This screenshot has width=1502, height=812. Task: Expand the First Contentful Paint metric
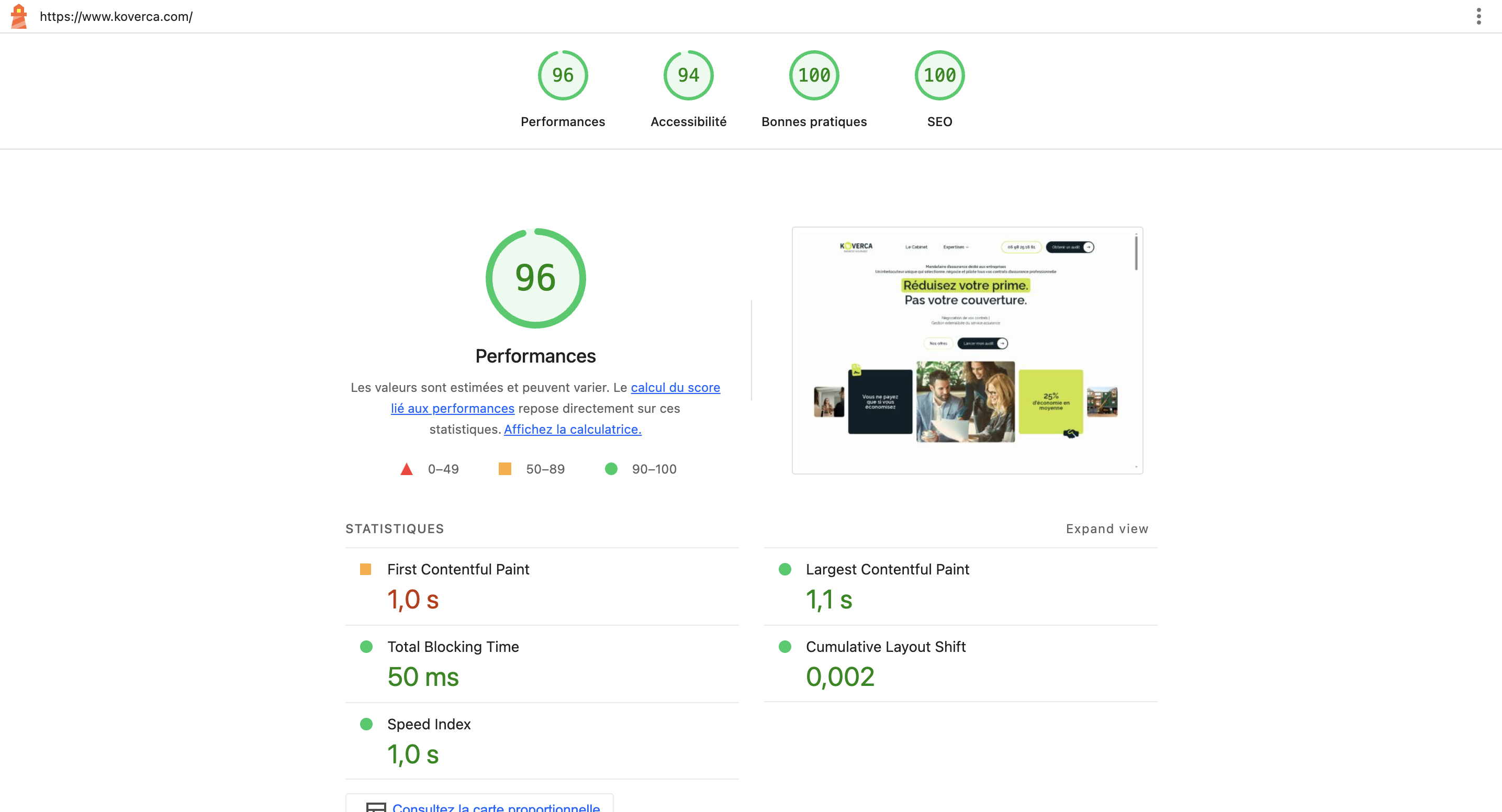[x=542, y=587]
